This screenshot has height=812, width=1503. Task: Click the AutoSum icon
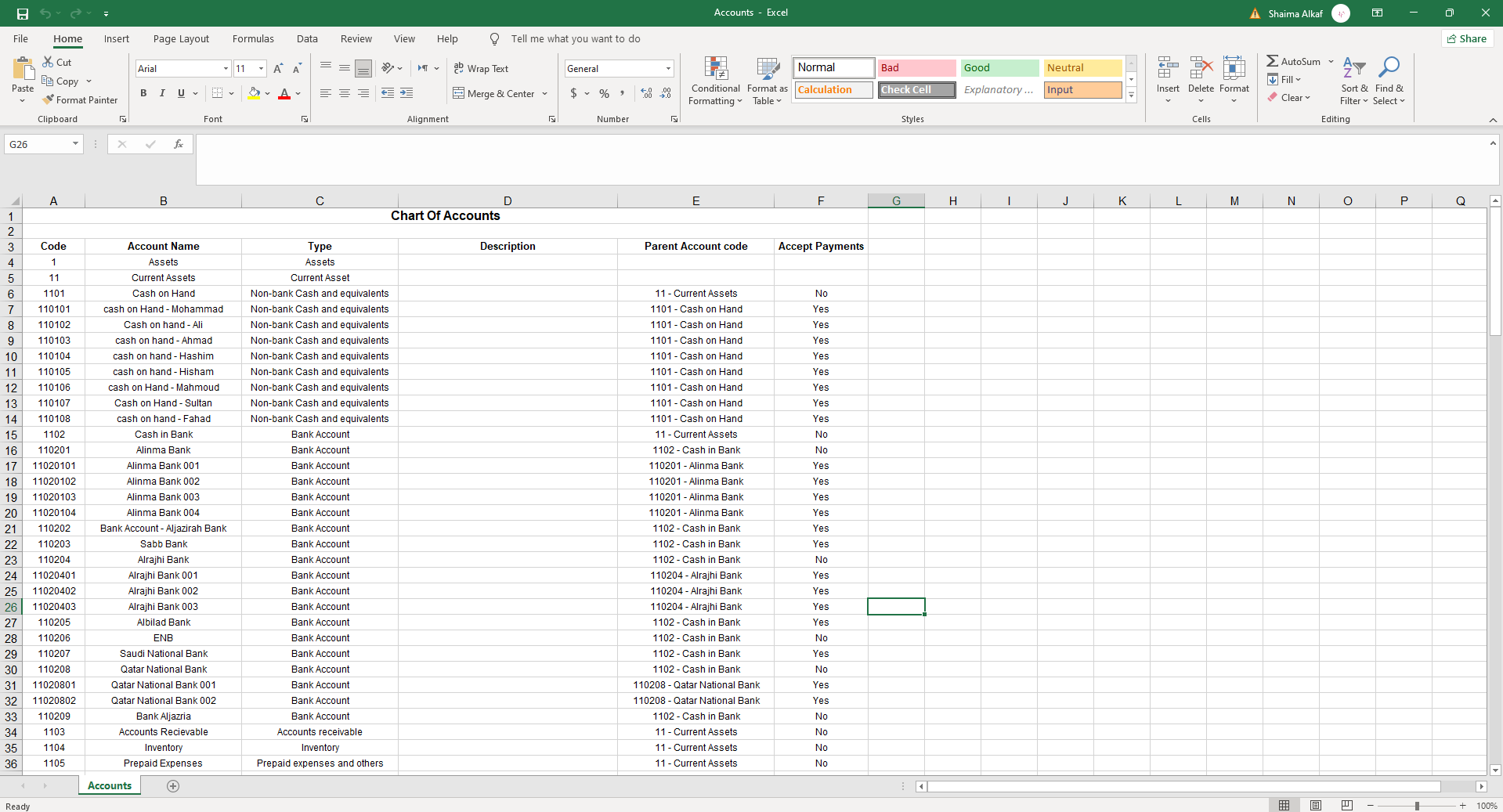[1273, 61]
